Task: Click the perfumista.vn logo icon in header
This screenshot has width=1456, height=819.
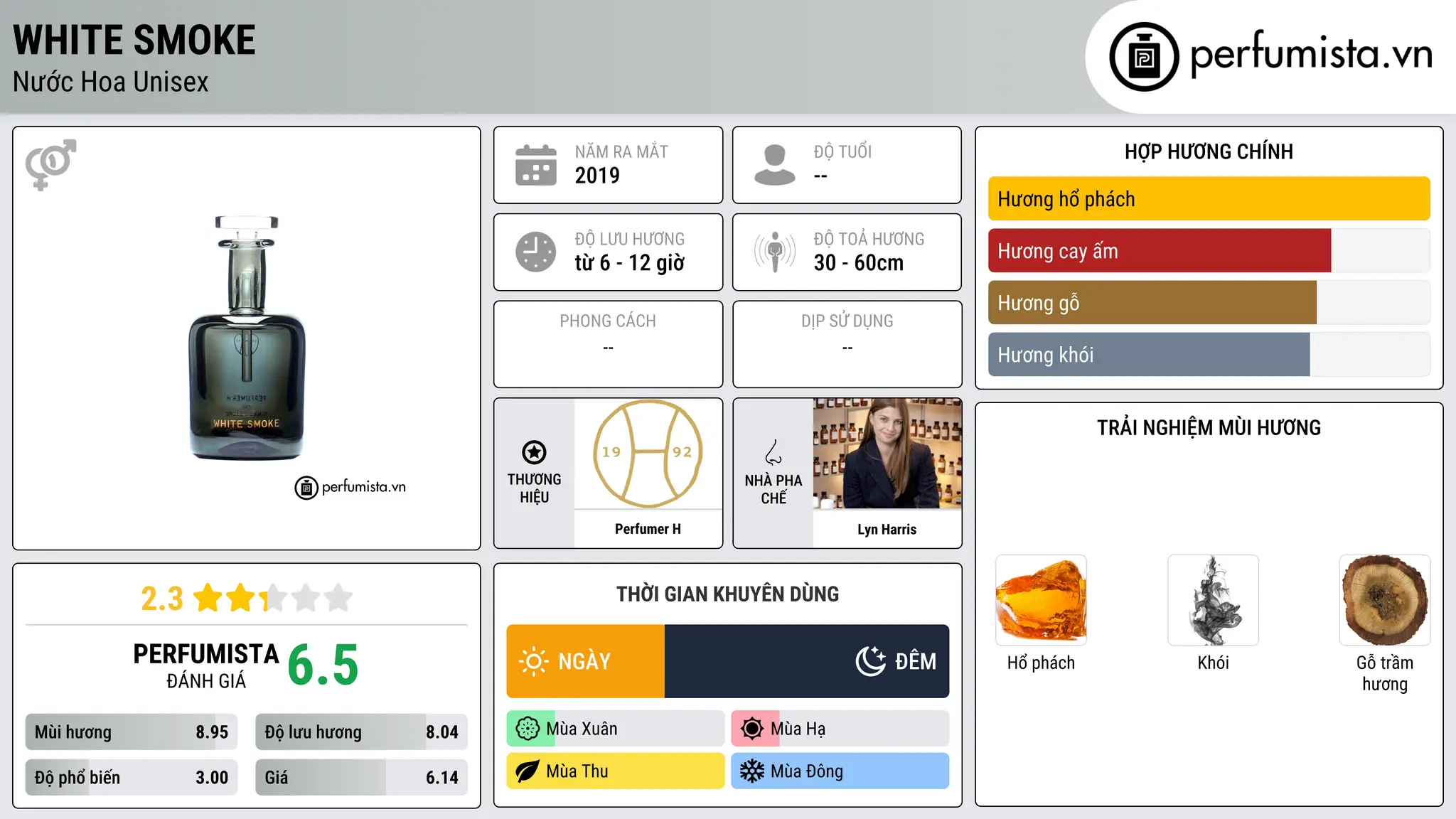Action: (x=1144, y=57)
